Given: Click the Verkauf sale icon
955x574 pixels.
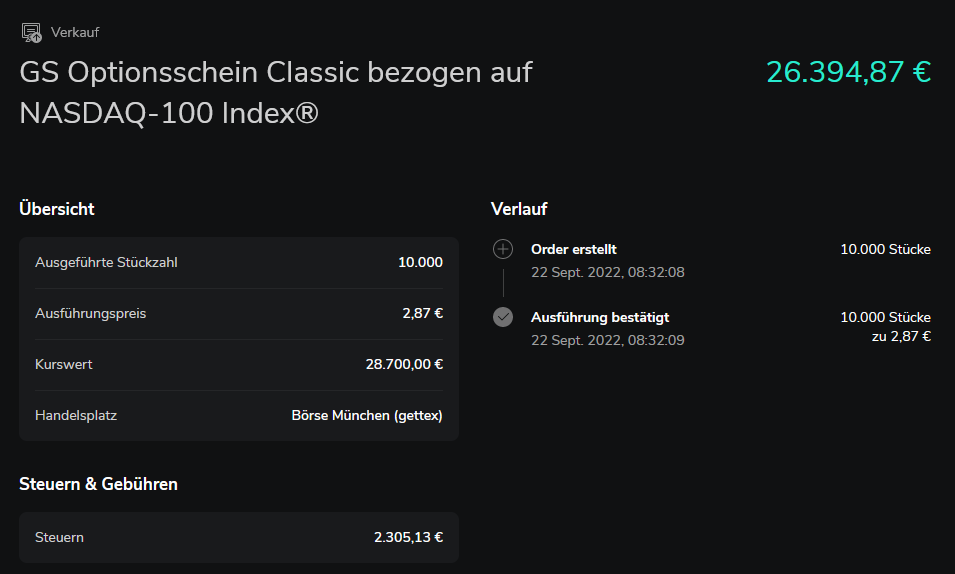Looking at the screenshot, I should 31,33.
